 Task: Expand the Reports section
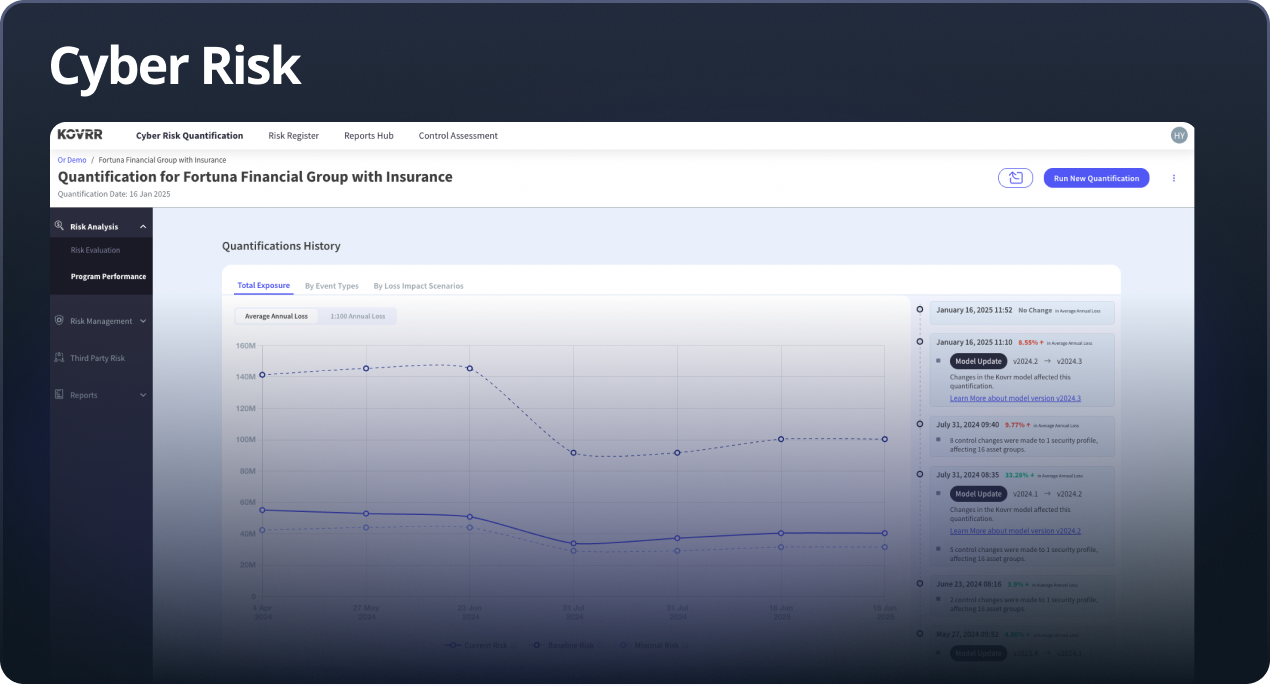point(143,394)
